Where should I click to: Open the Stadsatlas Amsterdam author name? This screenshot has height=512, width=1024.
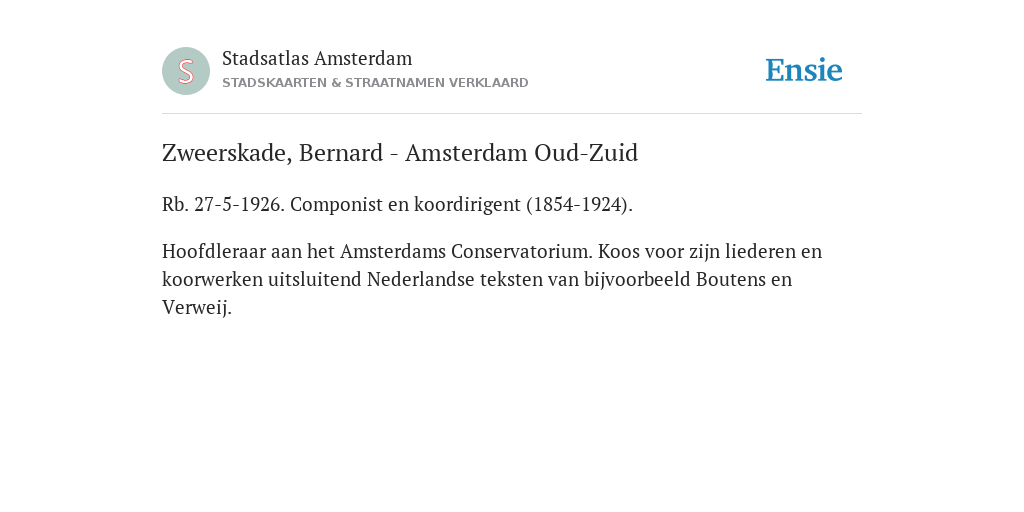[317, 58]
